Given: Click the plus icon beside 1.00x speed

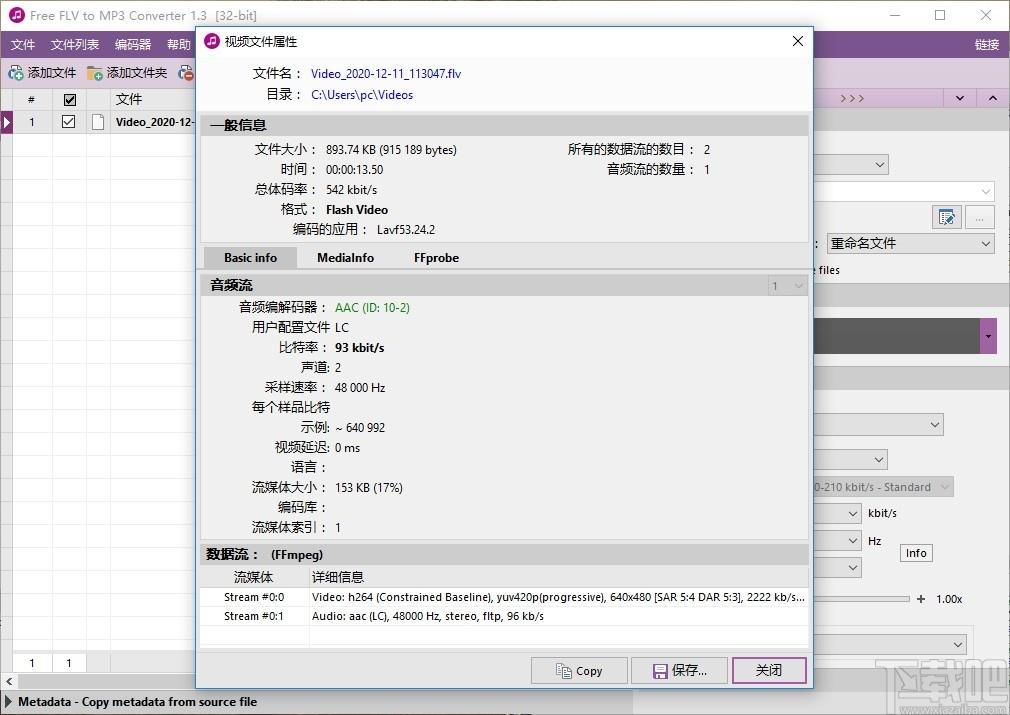Looking at the screenshot, I should click(x=921, y=599).
